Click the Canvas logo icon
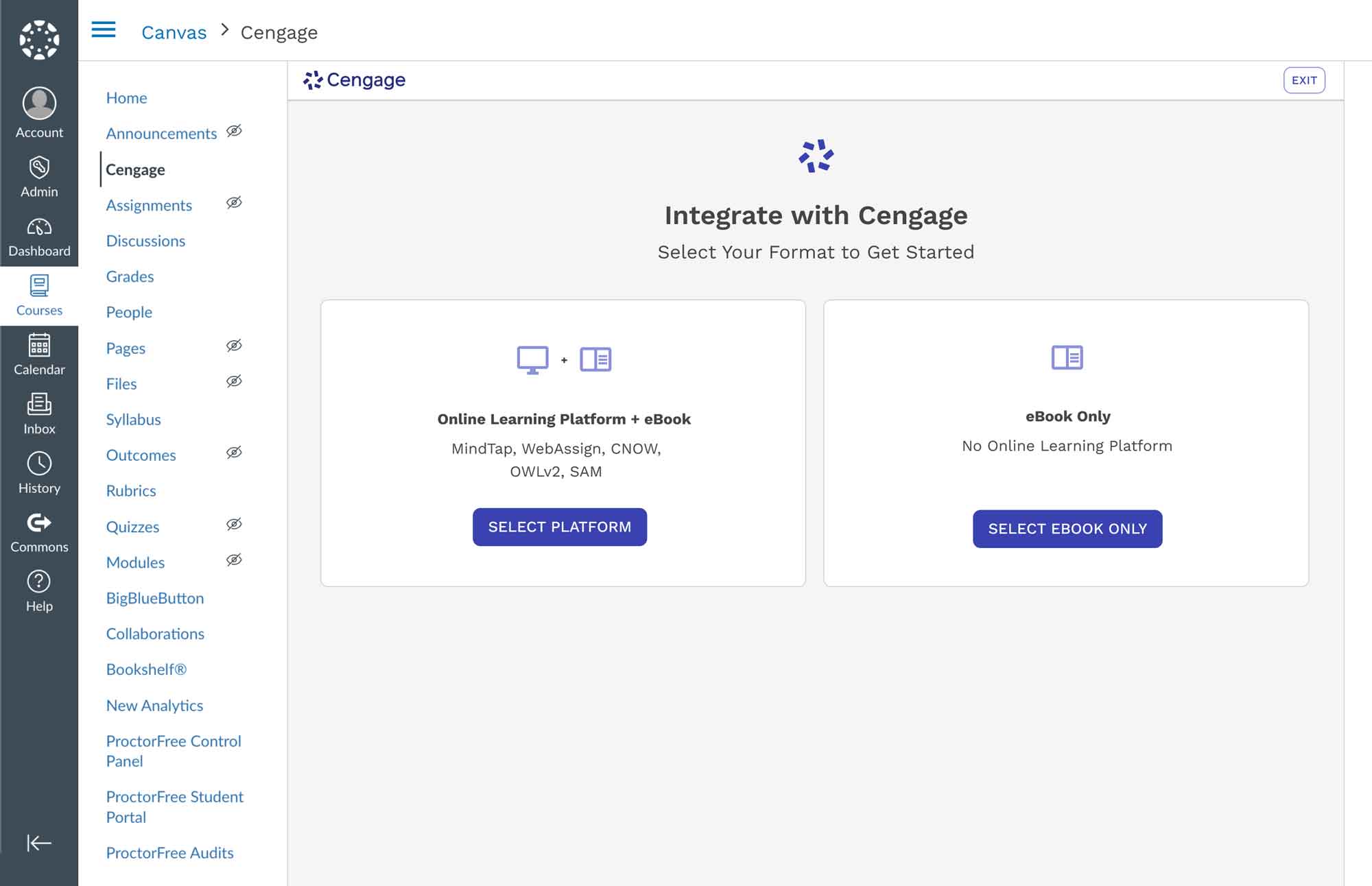 (39, 39)
